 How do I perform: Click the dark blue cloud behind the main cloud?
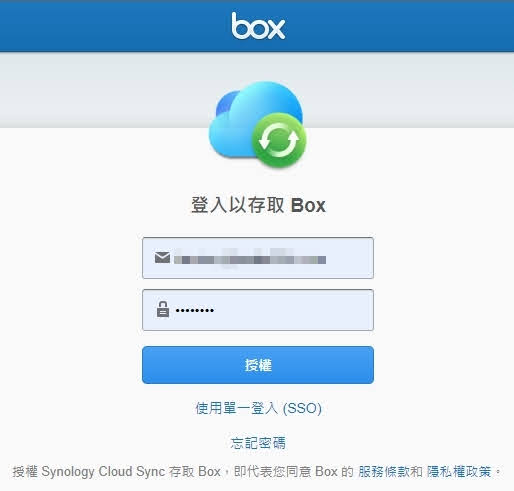coord(223,104)
